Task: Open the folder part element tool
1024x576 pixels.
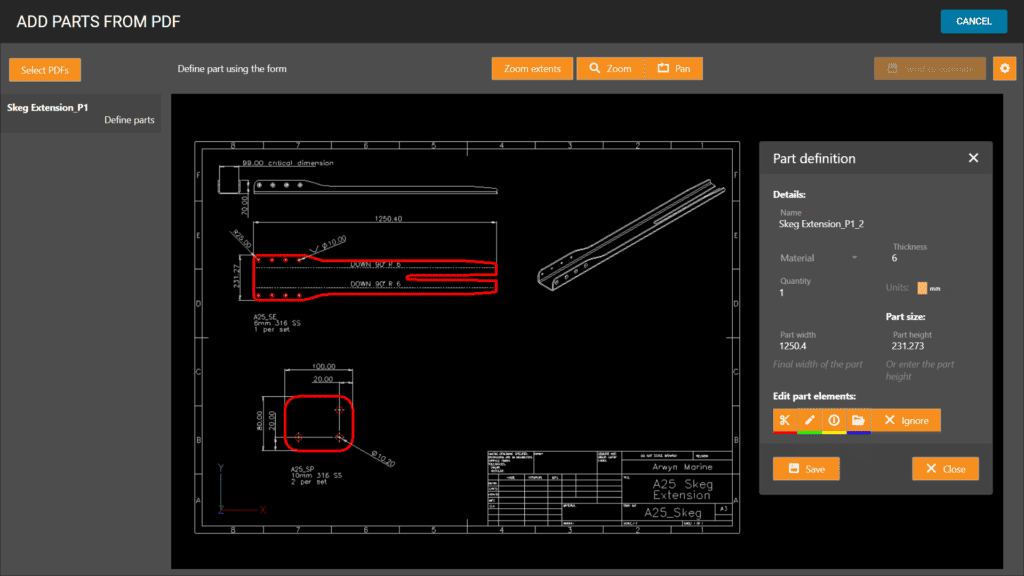Action: [x=858, y=420]
